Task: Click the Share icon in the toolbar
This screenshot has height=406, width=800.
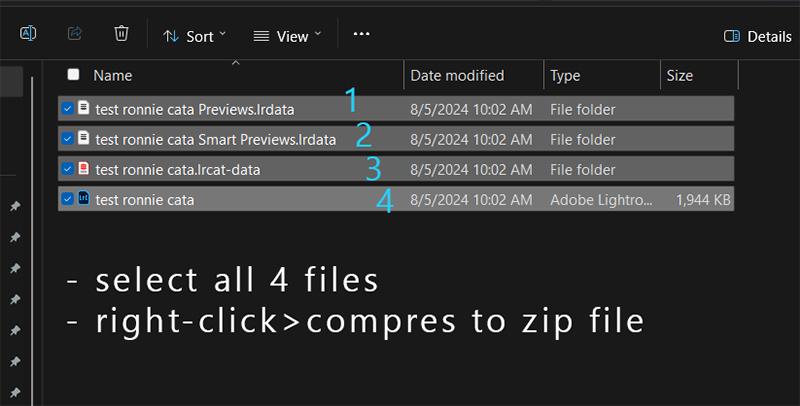Action: (74, 34)
